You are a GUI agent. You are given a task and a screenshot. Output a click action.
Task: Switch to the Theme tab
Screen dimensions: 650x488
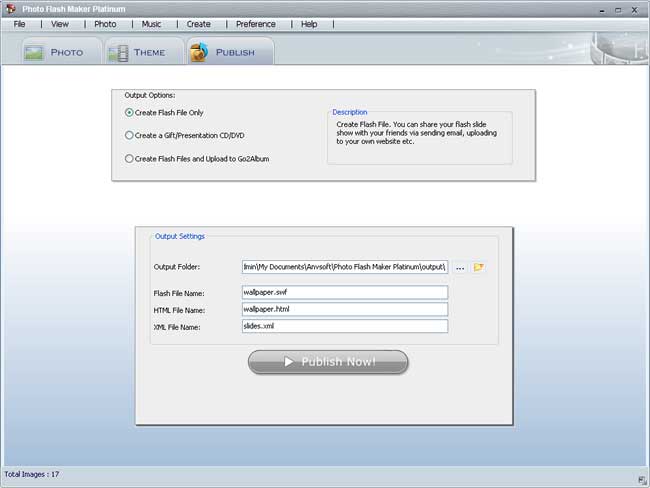(144, 52)
